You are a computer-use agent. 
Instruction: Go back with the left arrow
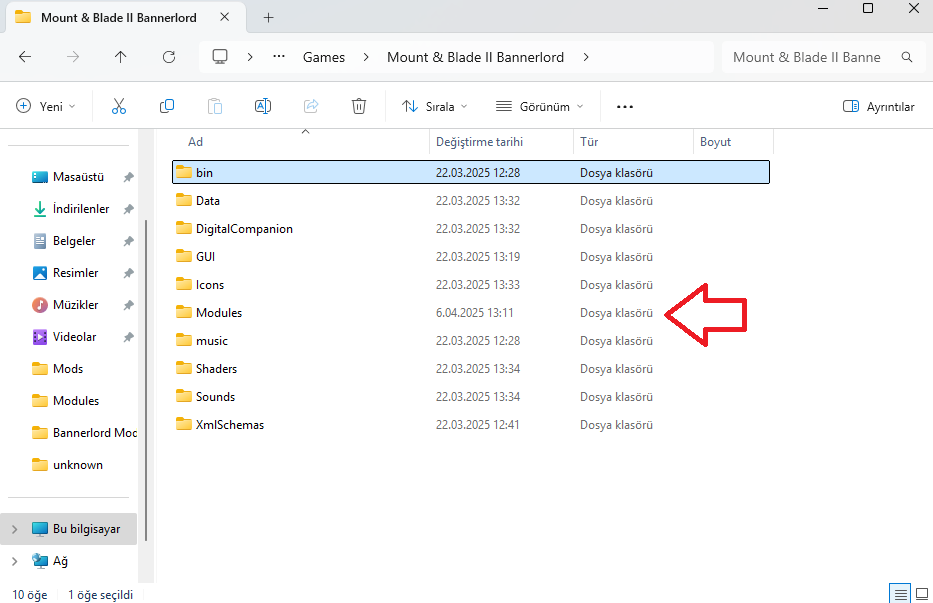(25, 57)
